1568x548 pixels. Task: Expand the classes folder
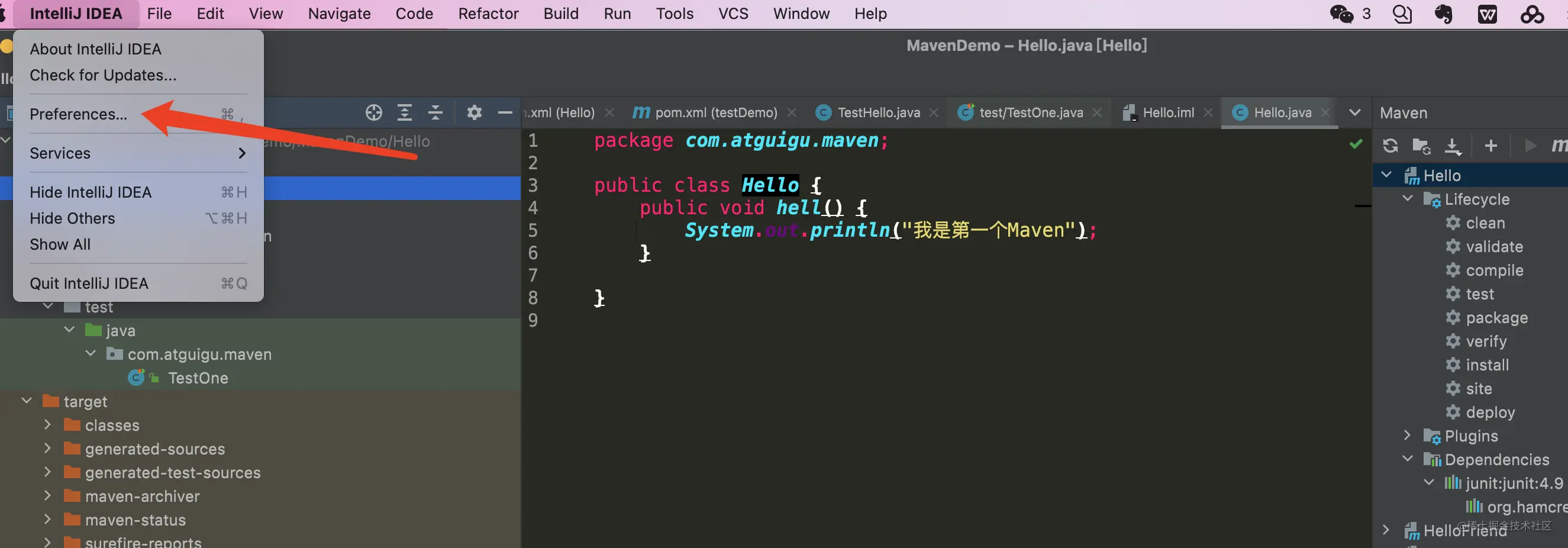click(47, 424)
